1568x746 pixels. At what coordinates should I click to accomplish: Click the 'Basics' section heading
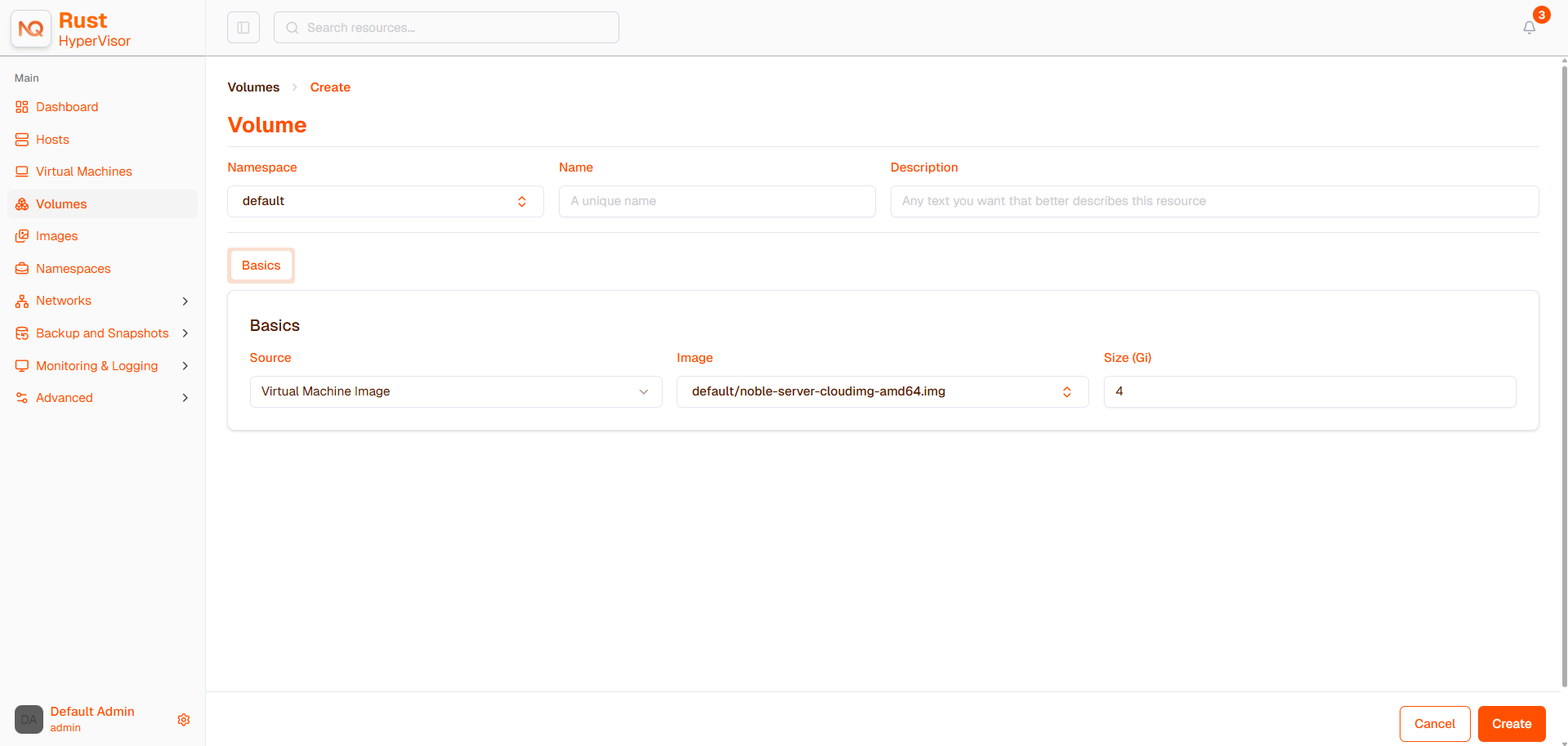[275, 326]
